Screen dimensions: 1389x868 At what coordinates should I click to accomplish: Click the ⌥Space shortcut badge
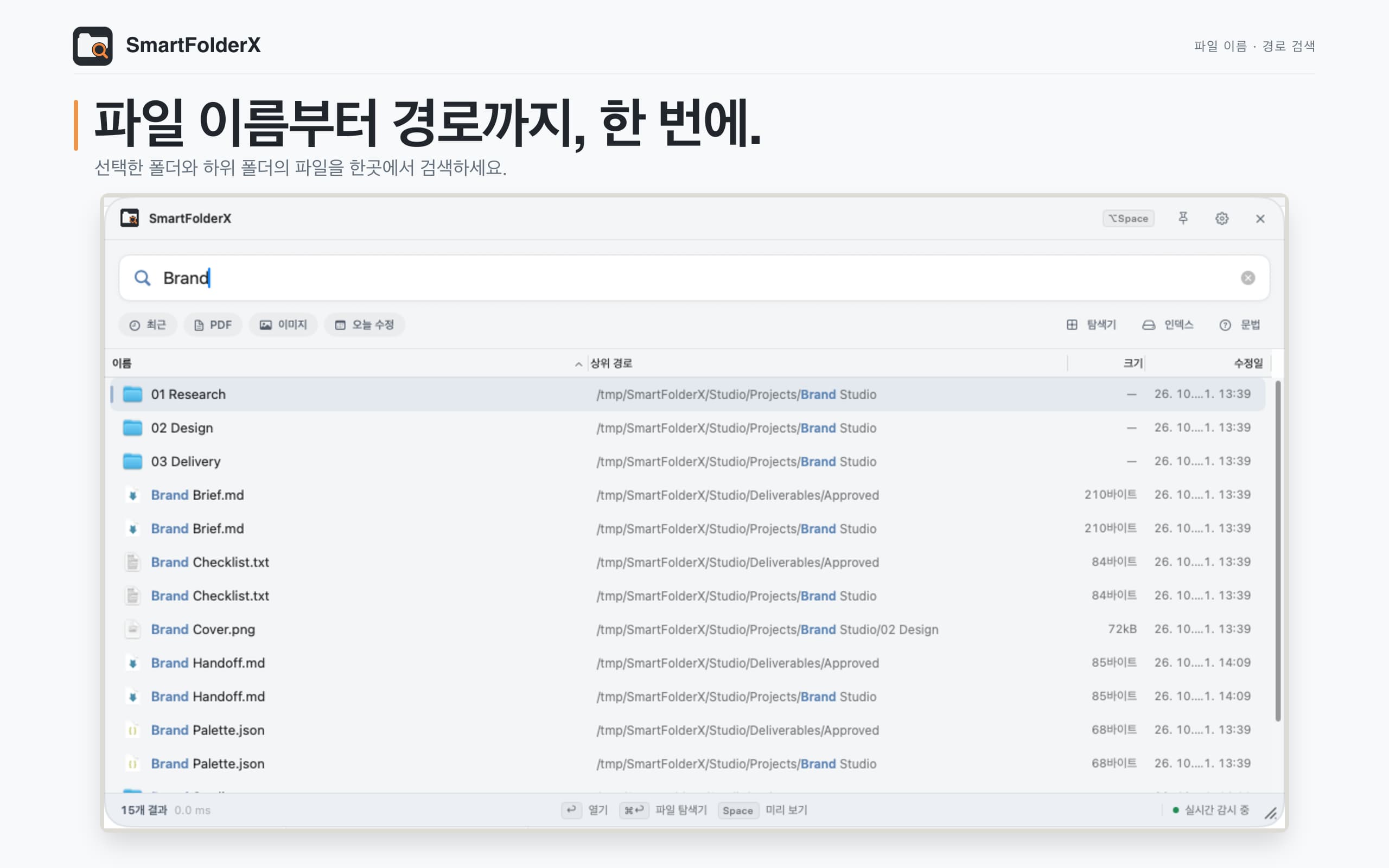coord(1128,218)
